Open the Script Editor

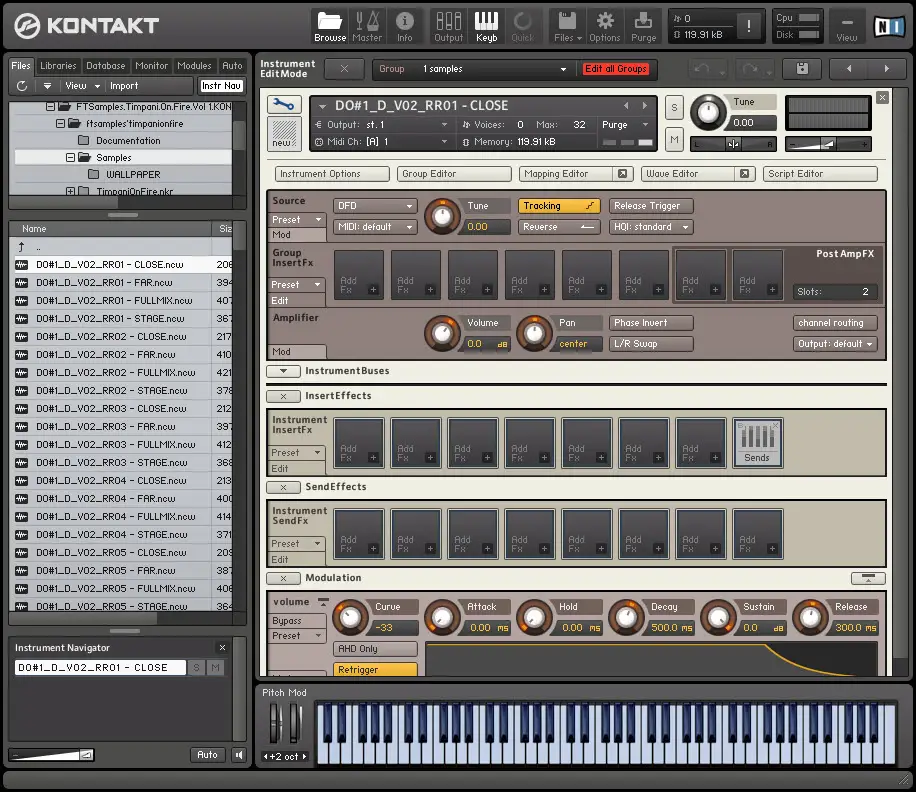pos(820,173)
